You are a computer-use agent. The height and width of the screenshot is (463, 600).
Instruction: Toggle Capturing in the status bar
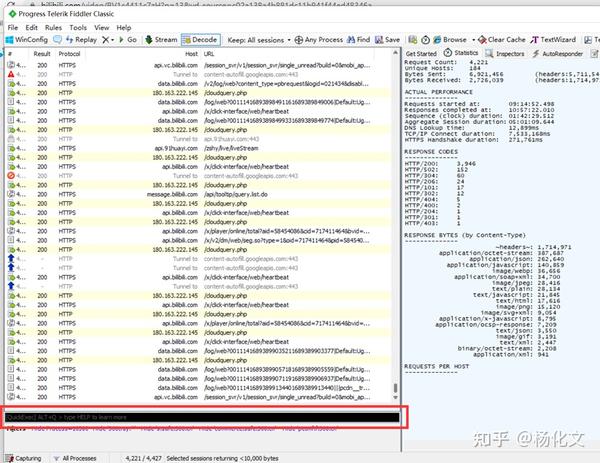(24, 458)
